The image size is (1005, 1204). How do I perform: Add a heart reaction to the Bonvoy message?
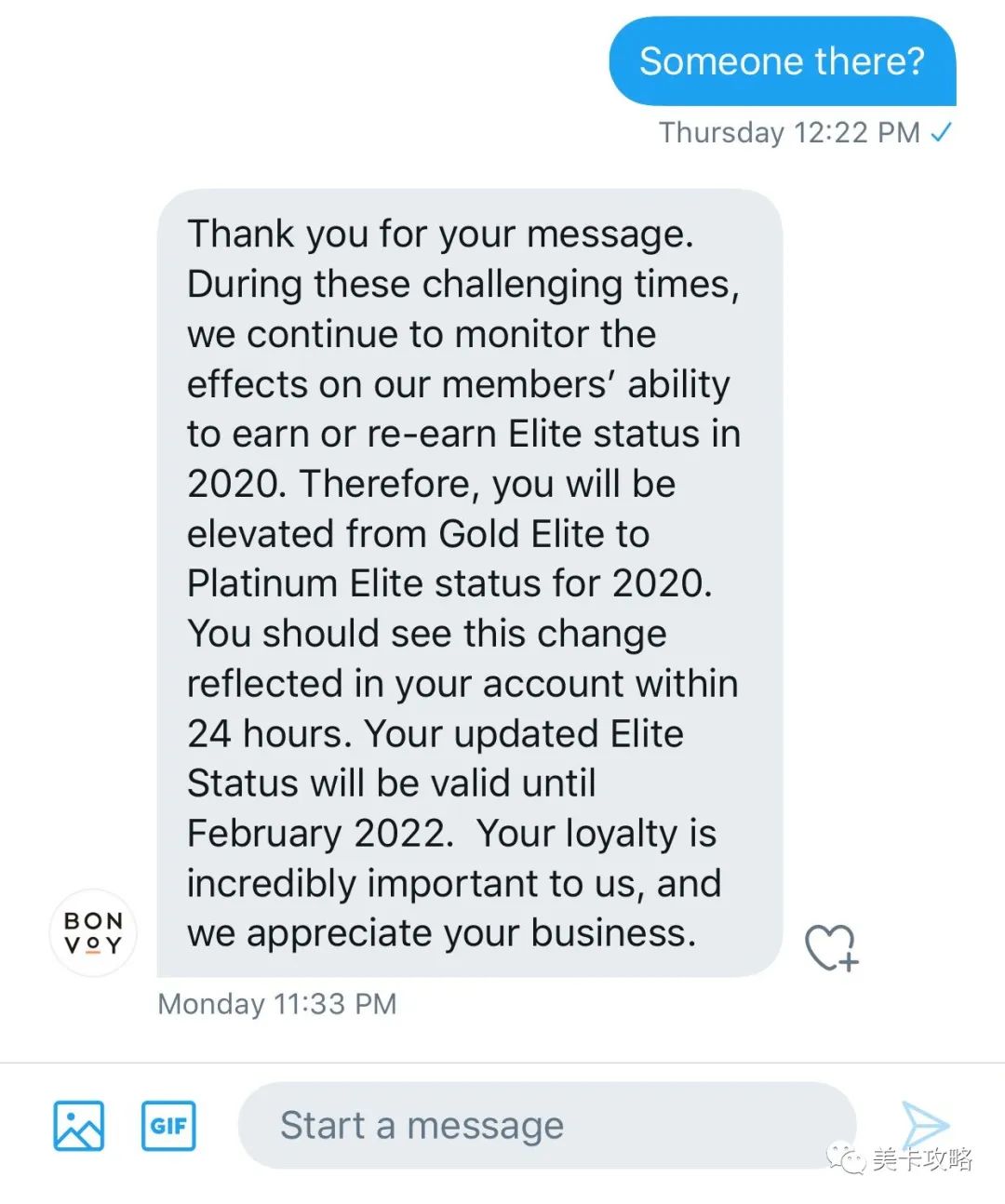tap(831, 948)
